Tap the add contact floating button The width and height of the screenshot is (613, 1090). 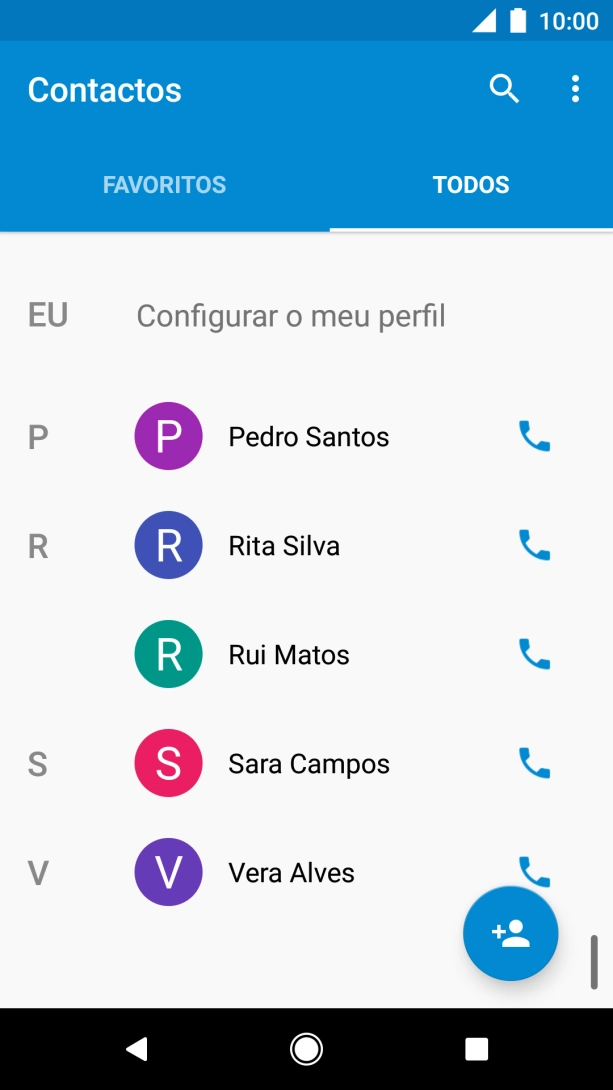point(510,932)
